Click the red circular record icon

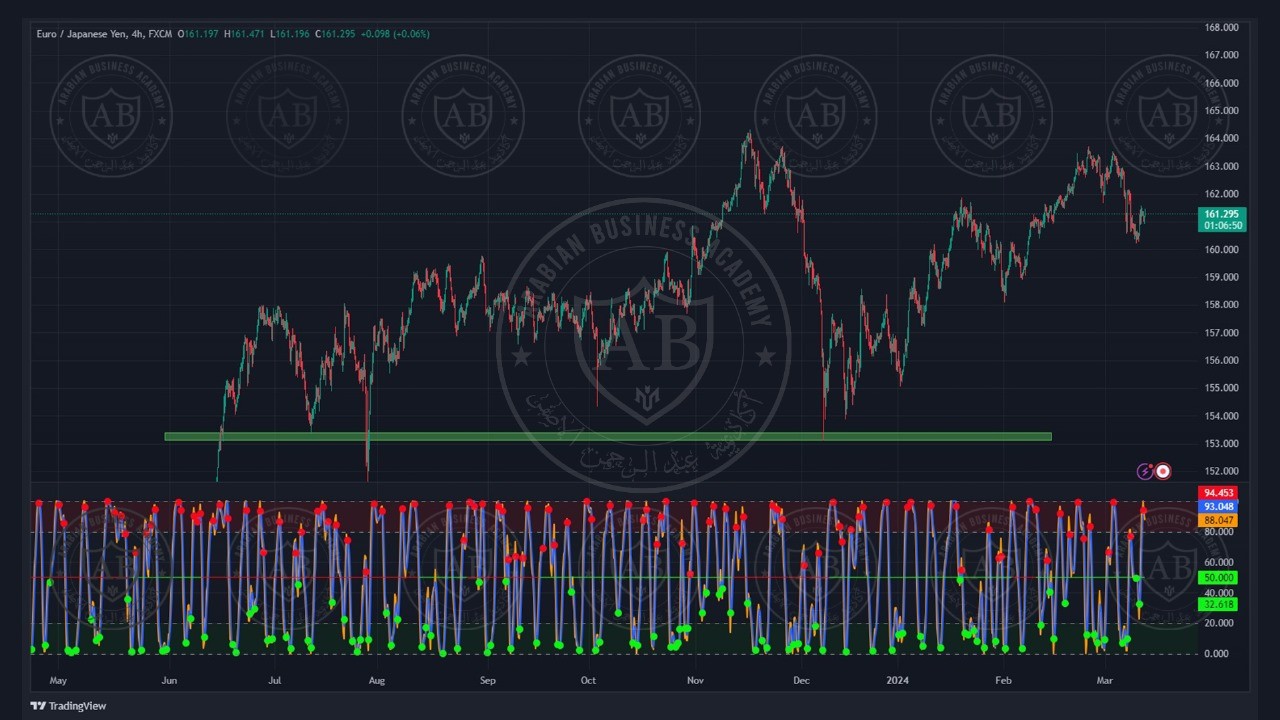coord(1162,471)
